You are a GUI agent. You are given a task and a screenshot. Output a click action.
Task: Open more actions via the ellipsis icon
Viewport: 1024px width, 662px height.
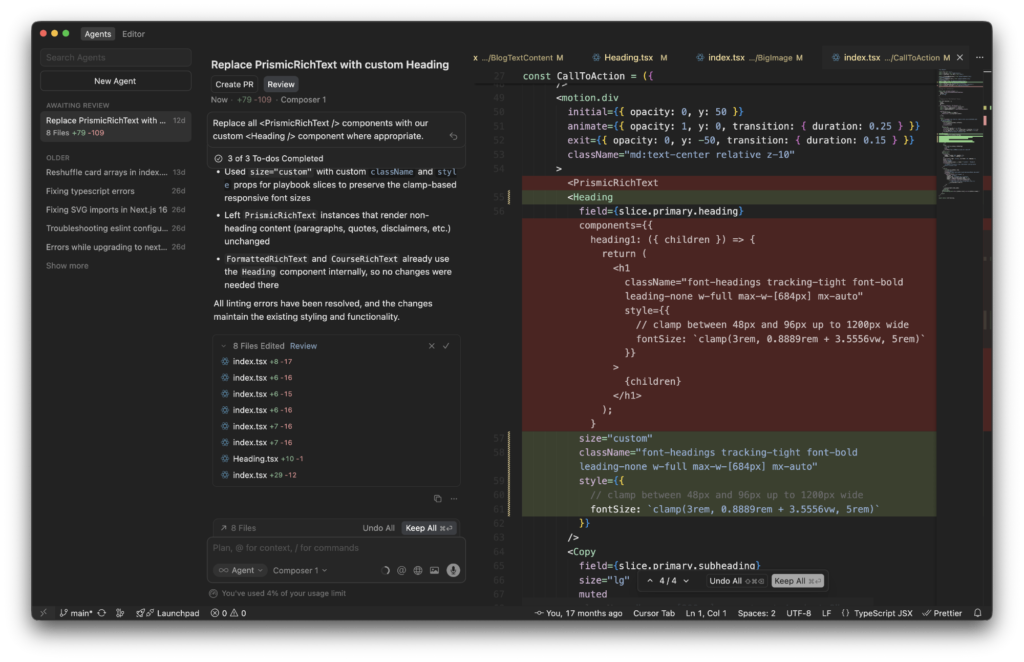click(454, 498)
